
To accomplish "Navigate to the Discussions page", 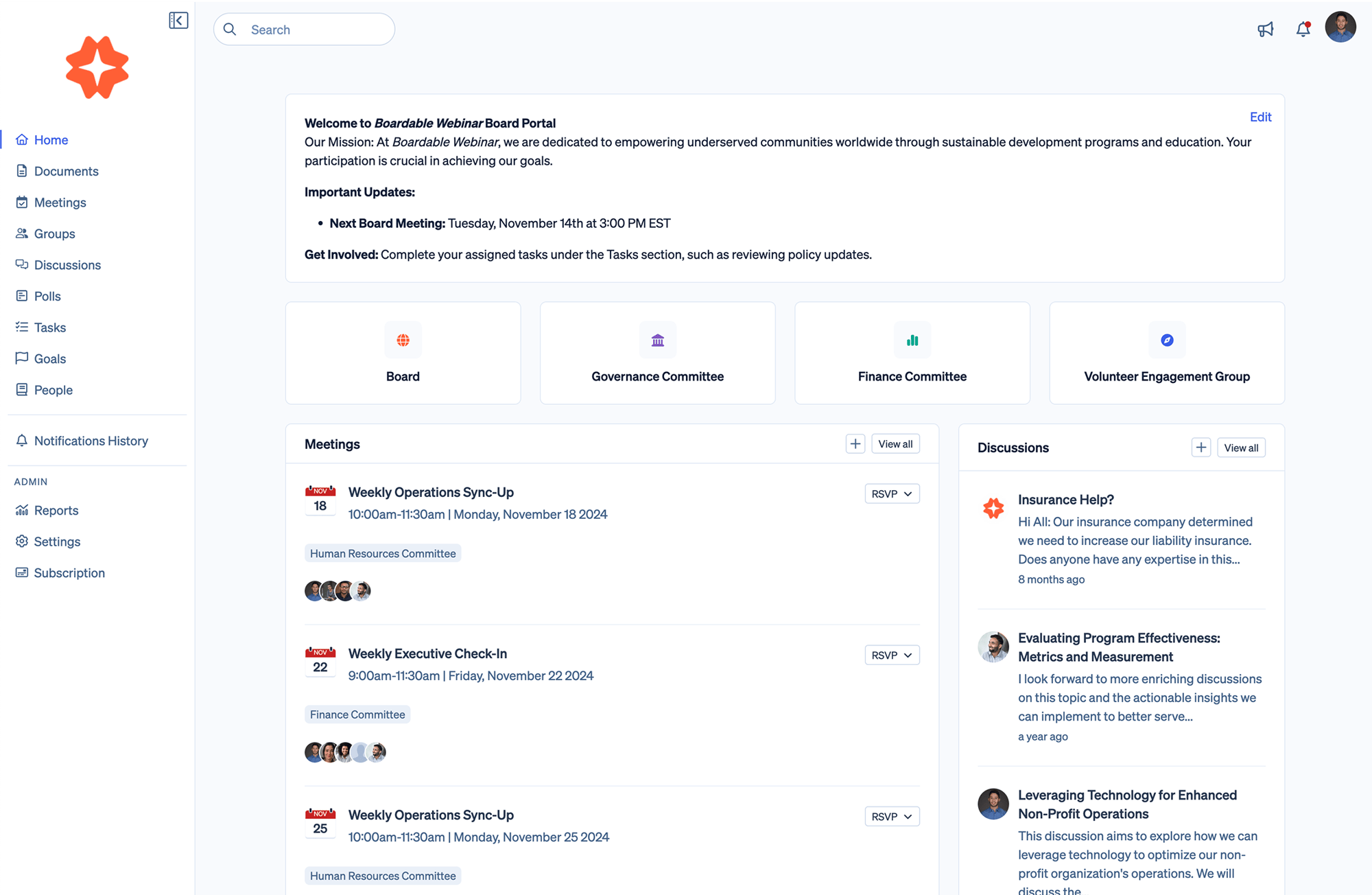I will (x=67, y=265).
